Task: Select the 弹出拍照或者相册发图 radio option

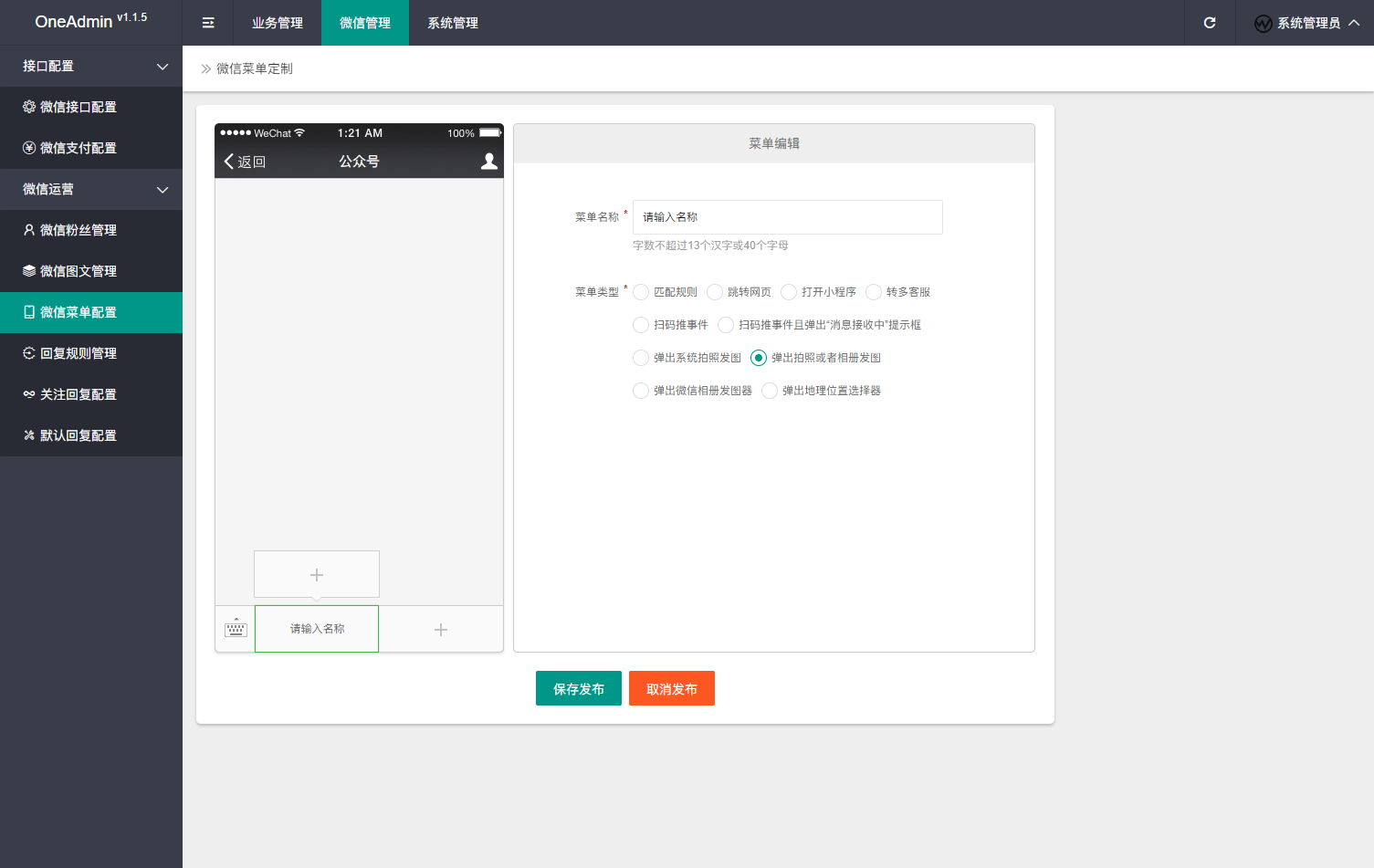Action: [759, 358]
